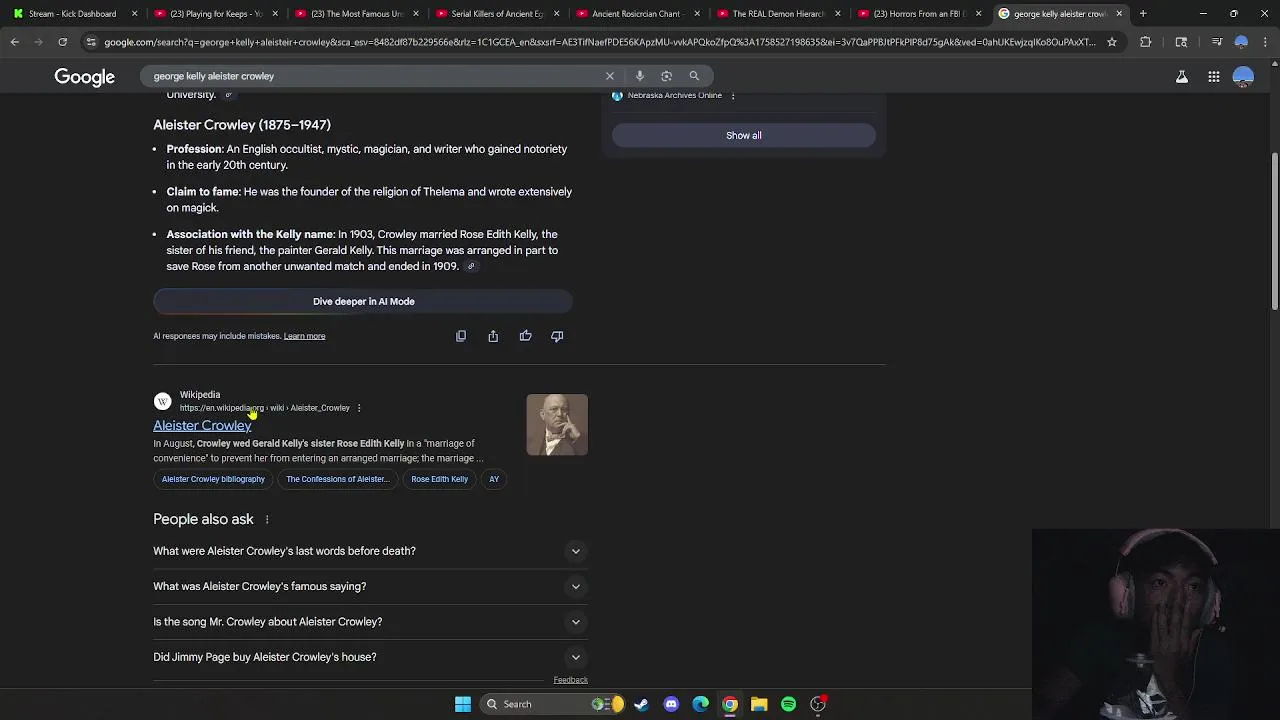Click the Feedback link

pyautogui.click(x=570, y=680)
